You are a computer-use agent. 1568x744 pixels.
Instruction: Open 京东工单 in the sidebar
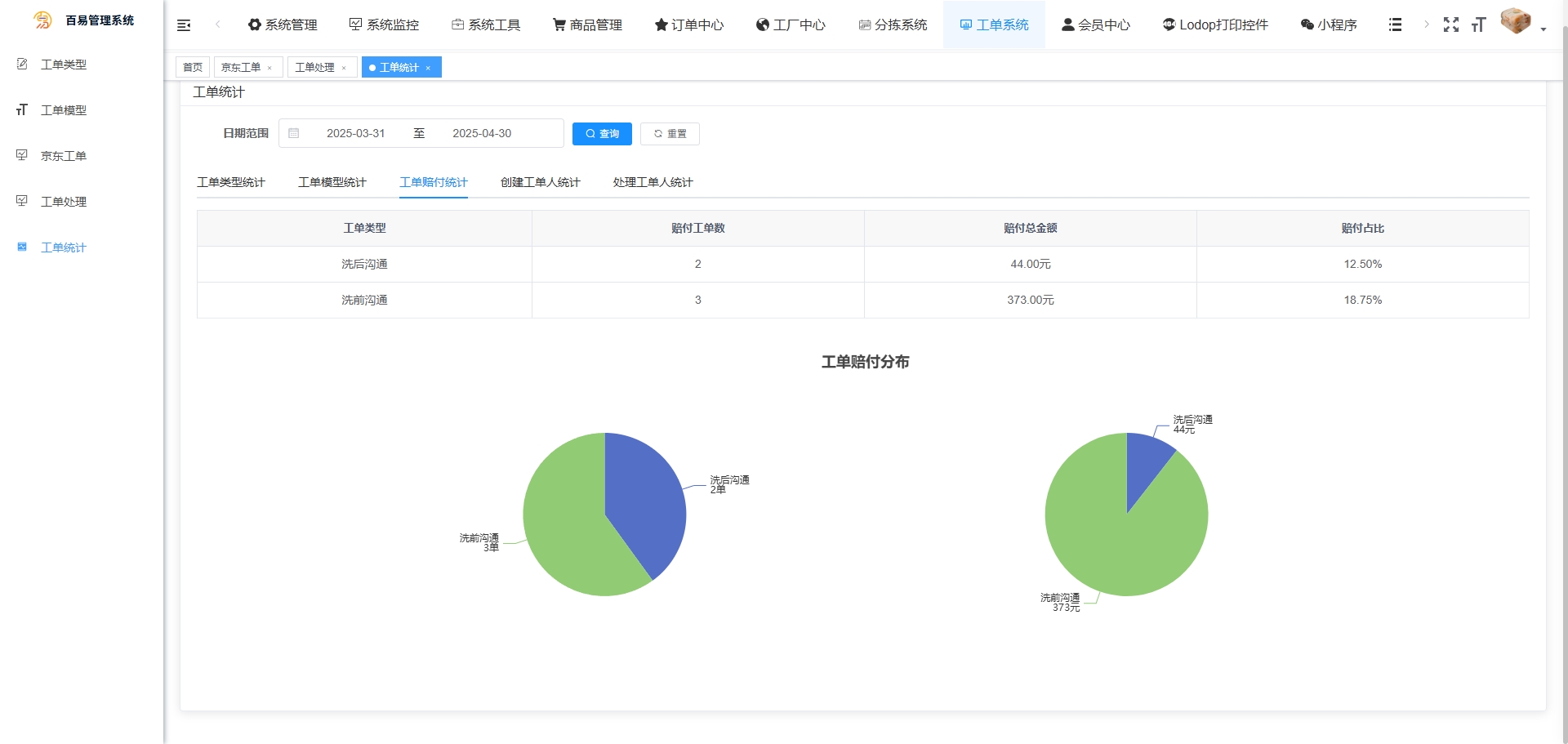click(64, 156)
